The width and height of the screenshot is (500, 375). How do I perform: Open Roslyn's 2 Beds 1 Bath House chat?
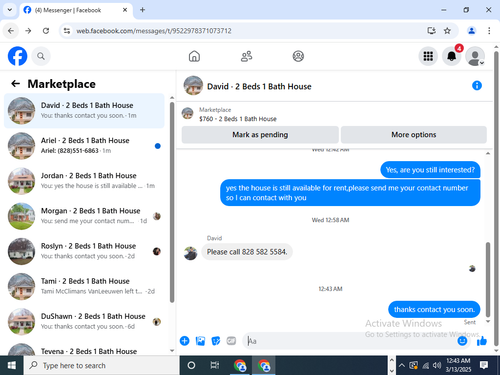pyautogui.click(x=84, y=251)
